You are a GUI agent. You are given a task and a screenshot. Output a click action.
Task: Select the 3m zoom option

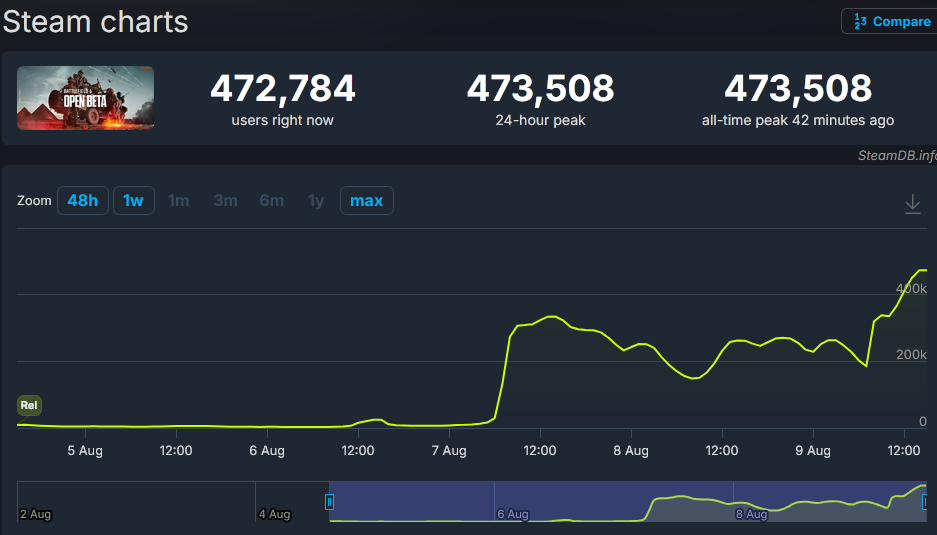225,200
